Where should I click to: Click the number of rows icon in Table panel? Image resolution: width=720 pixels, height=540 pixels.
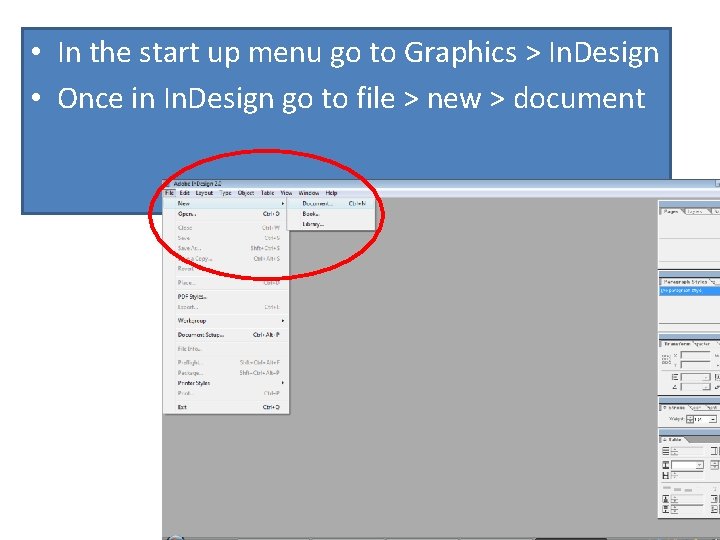click(x=666, y=452)
